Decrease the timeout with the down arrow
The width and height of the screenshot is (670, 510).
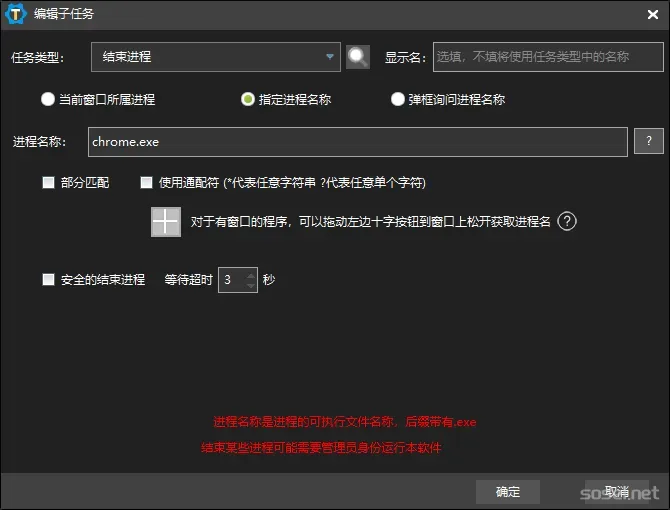tap(251, 285)
